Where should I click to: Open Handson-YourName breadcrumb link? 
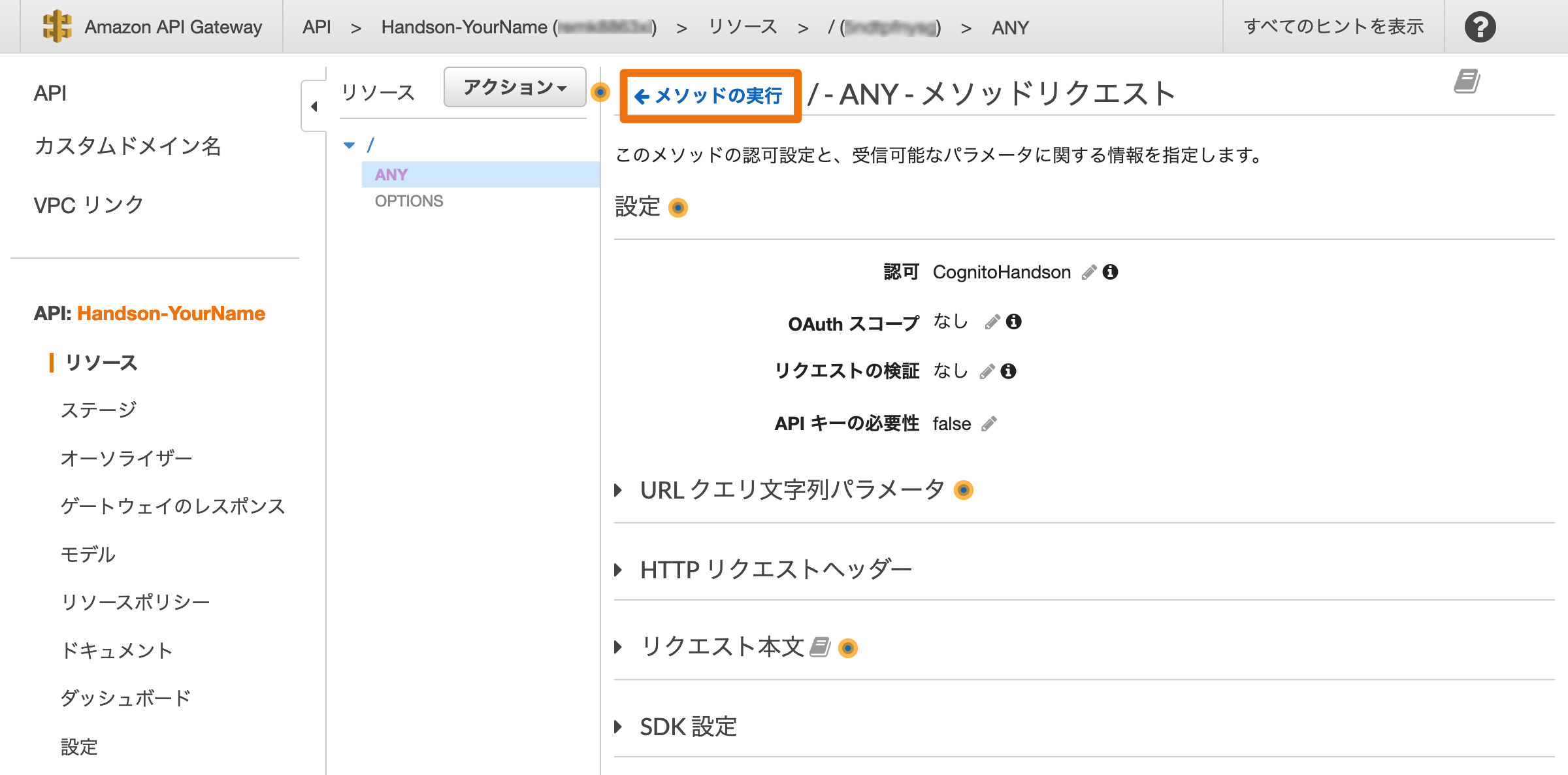pos(519,27)
